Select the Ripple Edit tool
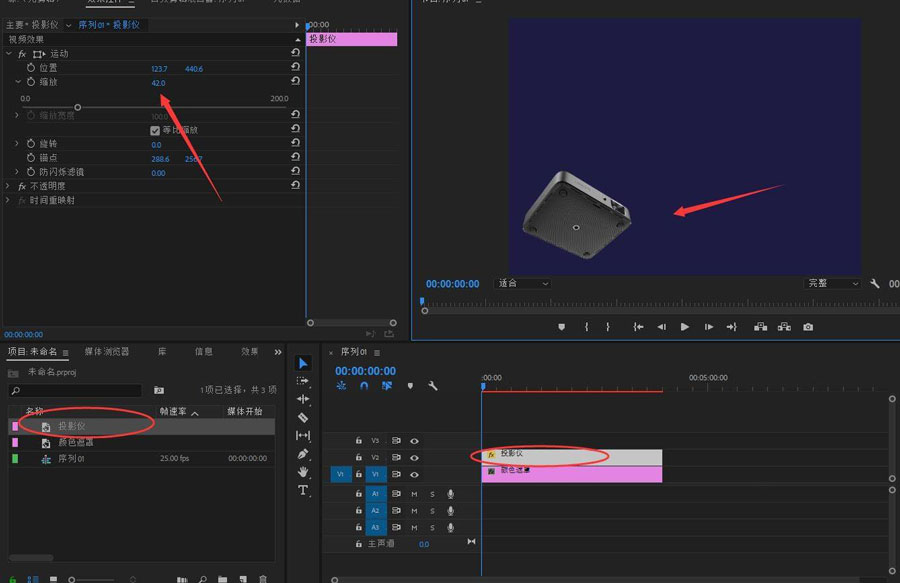Viewport: 900px width, 583px height. click(303, 399)
